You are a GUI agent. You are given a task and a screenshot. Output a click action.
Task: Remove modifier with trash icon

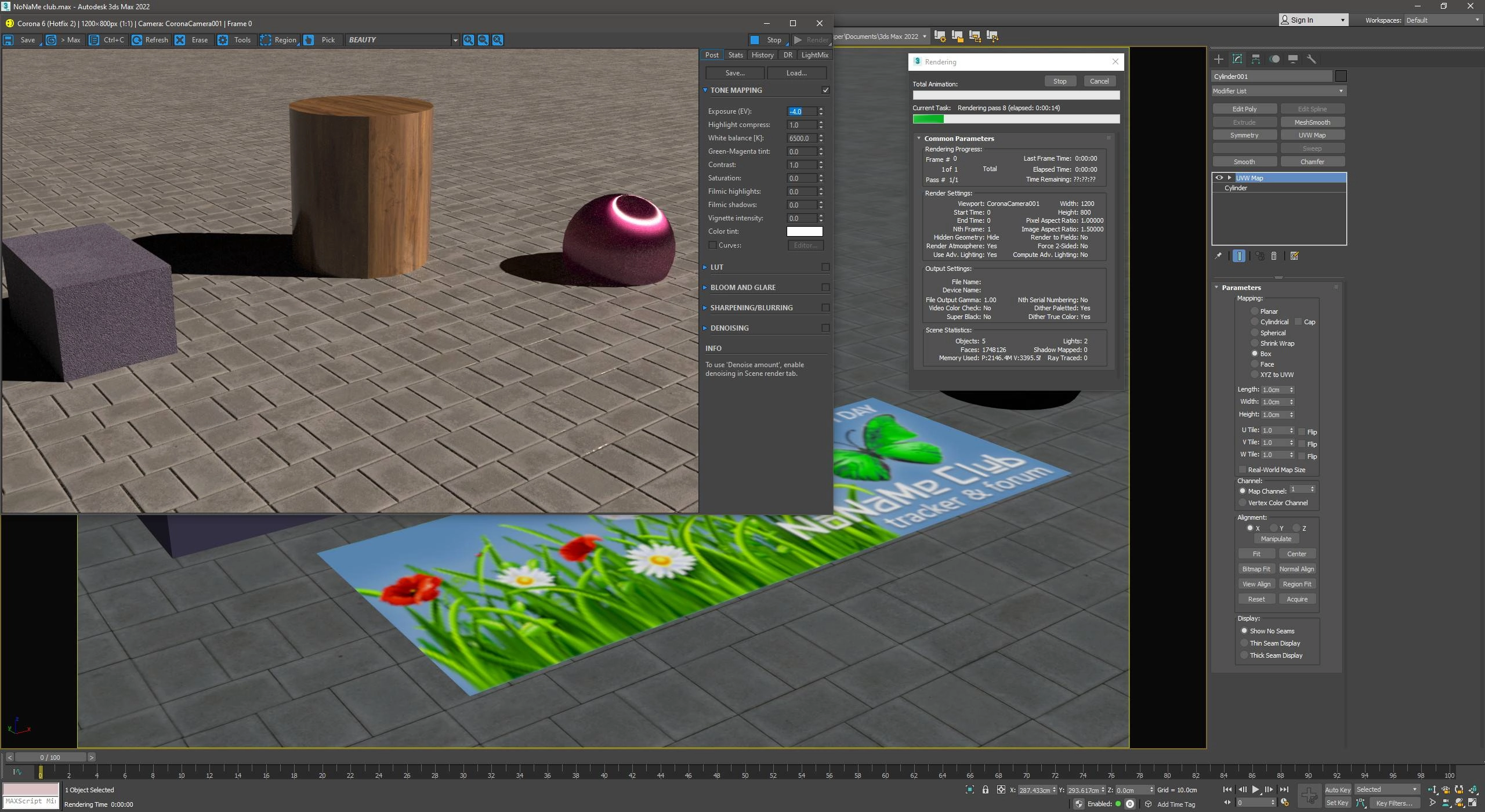pos(1274,256)
